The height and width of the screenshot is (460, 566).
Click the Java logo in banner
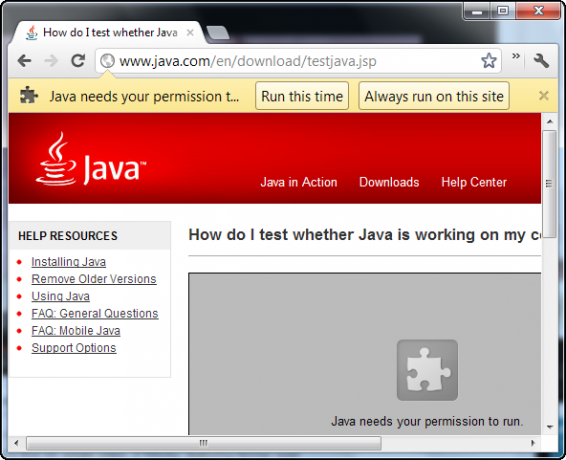(91, 159)
